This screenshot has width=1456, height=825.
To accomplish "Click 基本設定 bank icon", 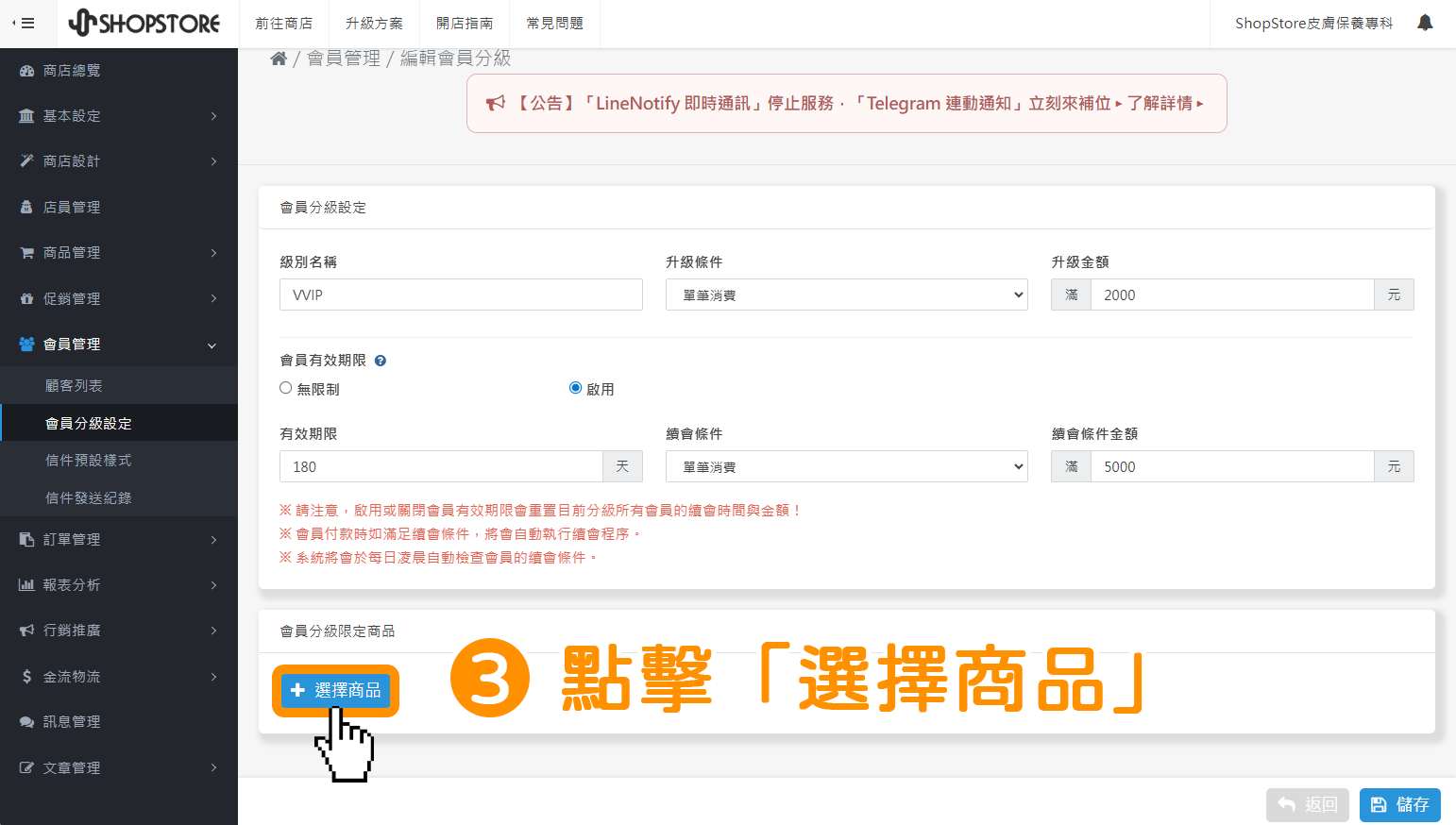I will point(26,116).
